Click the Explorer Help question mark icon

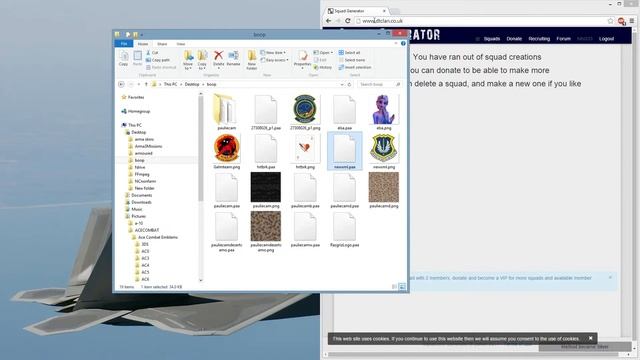tap(403, 43)
